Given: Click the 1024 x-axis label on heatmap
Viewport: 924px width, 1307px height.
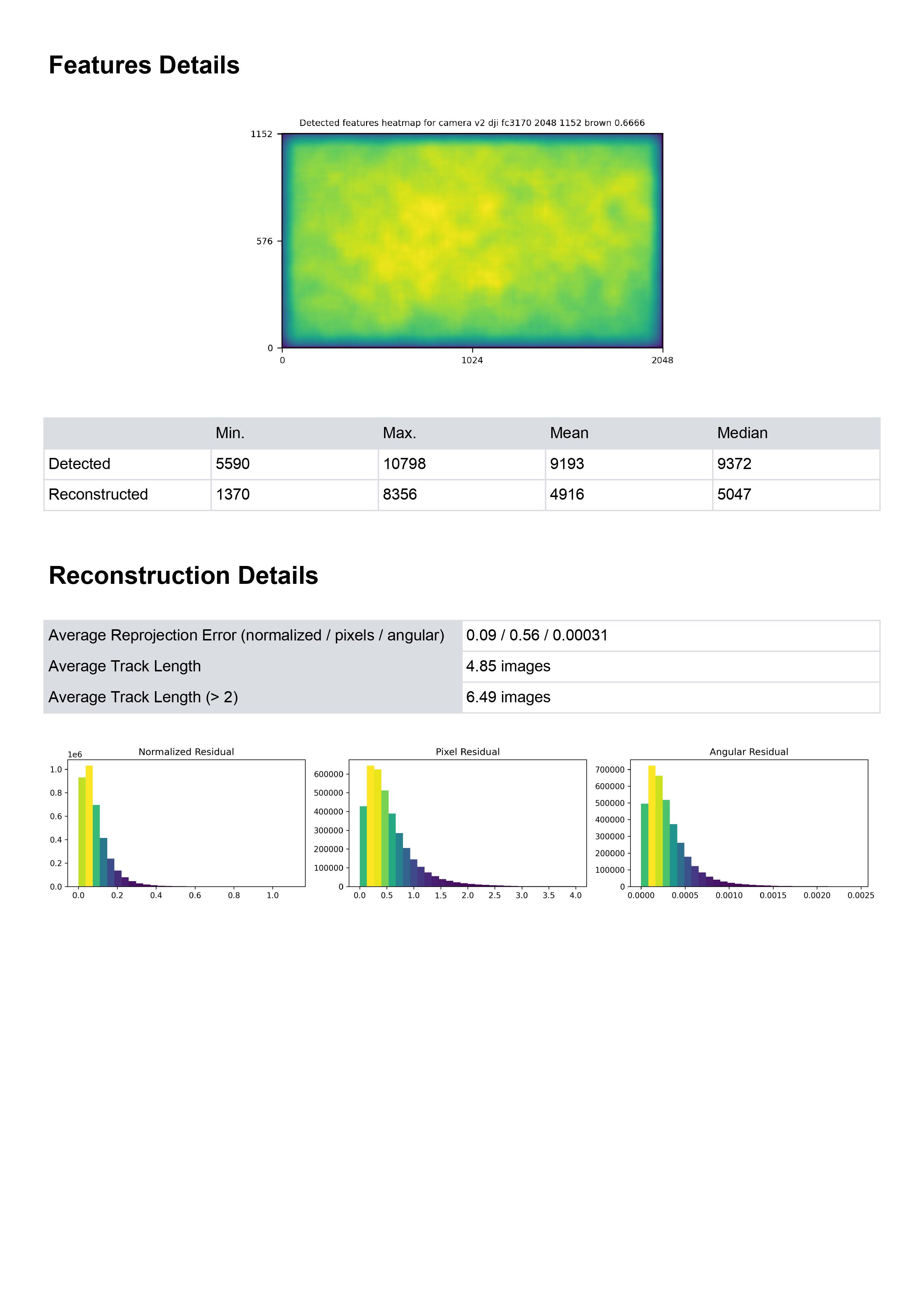Looking at the screenshot, I should [x=472, y=360].
